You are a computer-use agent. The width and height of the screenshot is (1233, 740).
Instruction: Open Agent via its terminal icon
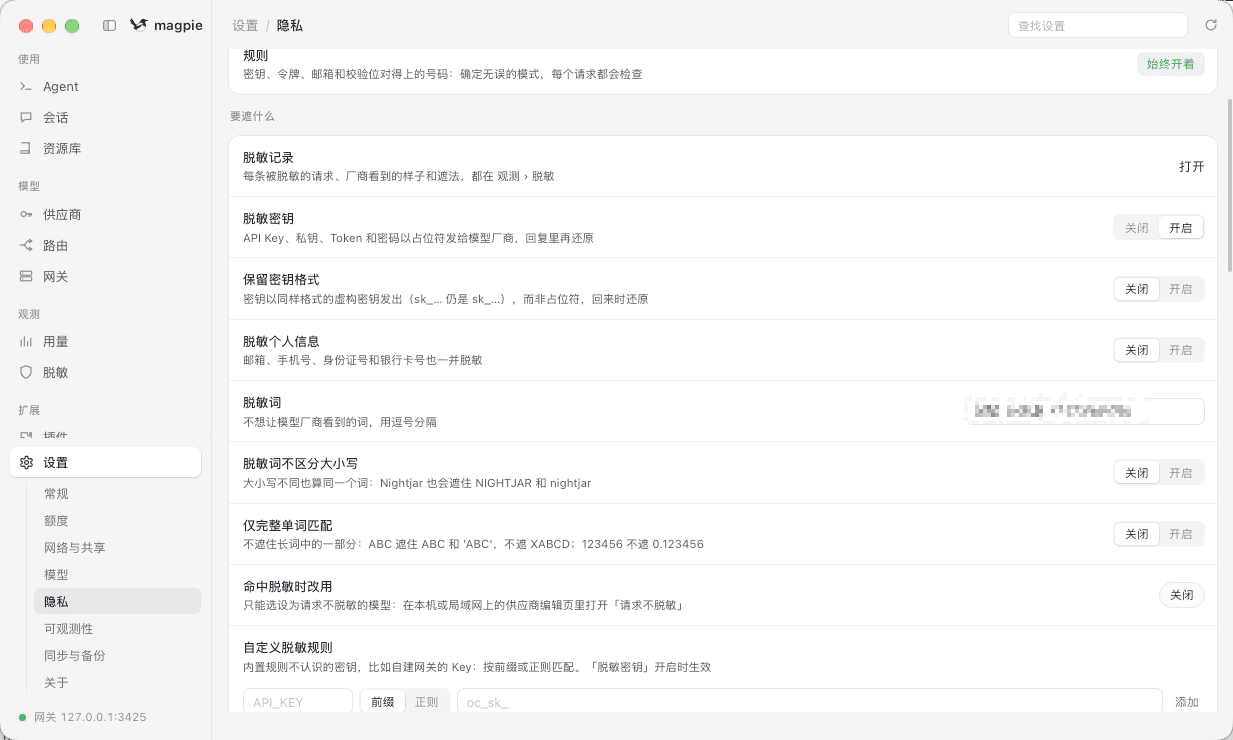pos(26,87)
